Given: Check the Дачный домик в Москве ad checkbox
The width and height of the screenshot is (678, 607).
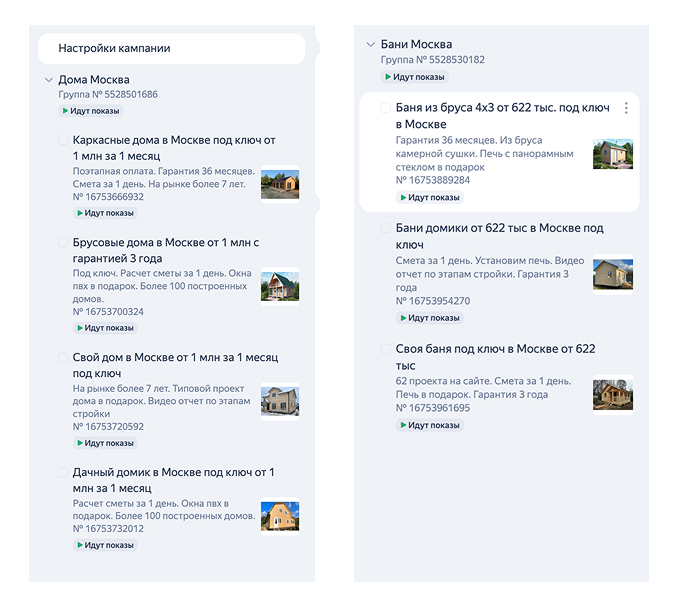Looking at the screenshot, I should pos(63,472).
